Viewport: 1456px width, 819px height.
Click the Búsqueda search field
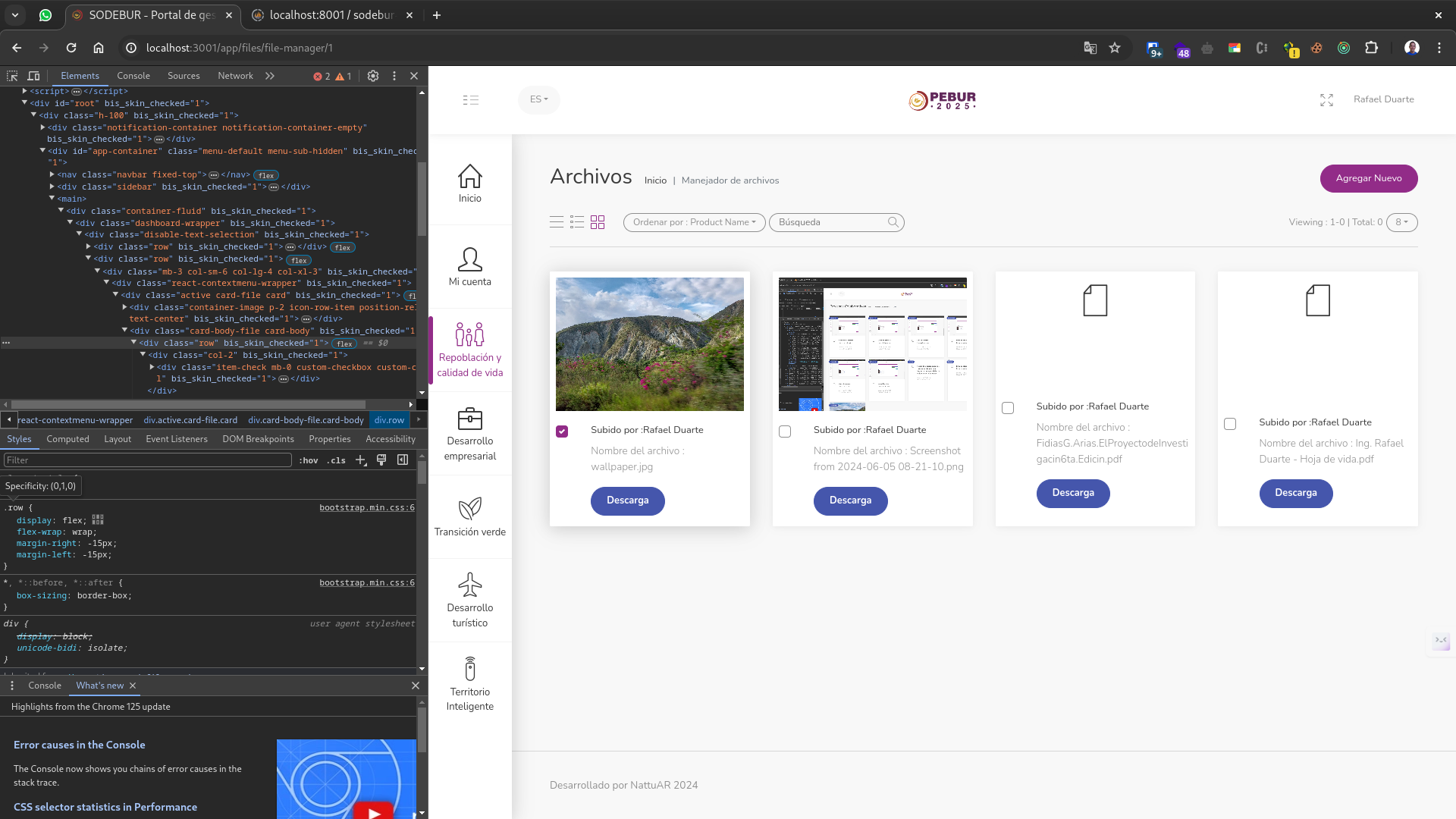(830, 222)
